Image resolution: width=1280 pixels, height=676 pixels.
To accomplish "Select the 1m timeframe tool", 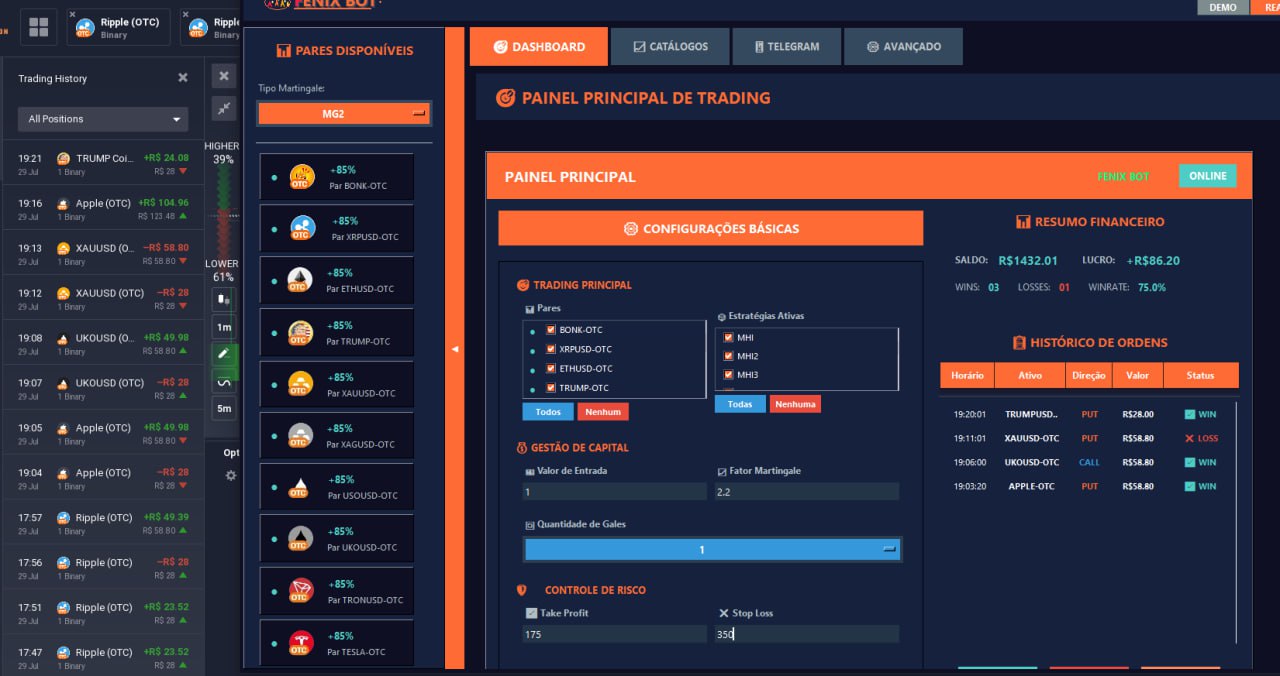I will tap(224, 326).
